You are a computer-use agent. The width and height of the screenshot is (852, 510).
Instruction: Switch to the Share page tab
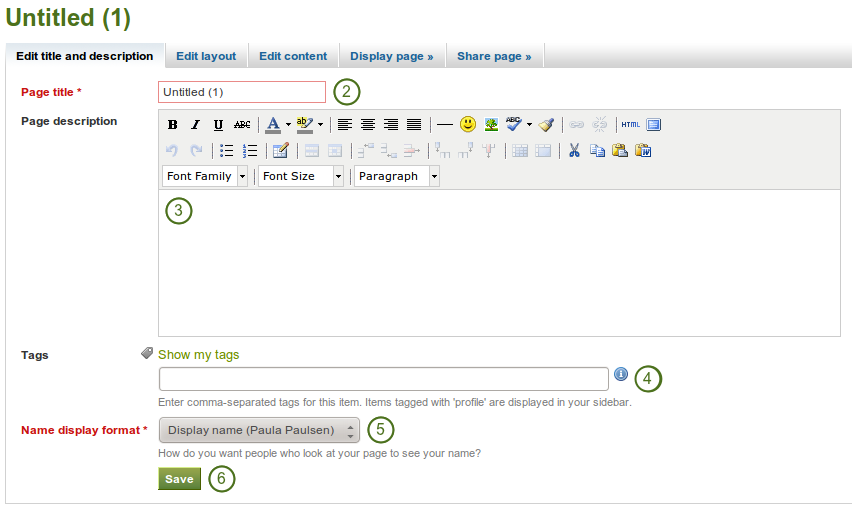[494, 56]
